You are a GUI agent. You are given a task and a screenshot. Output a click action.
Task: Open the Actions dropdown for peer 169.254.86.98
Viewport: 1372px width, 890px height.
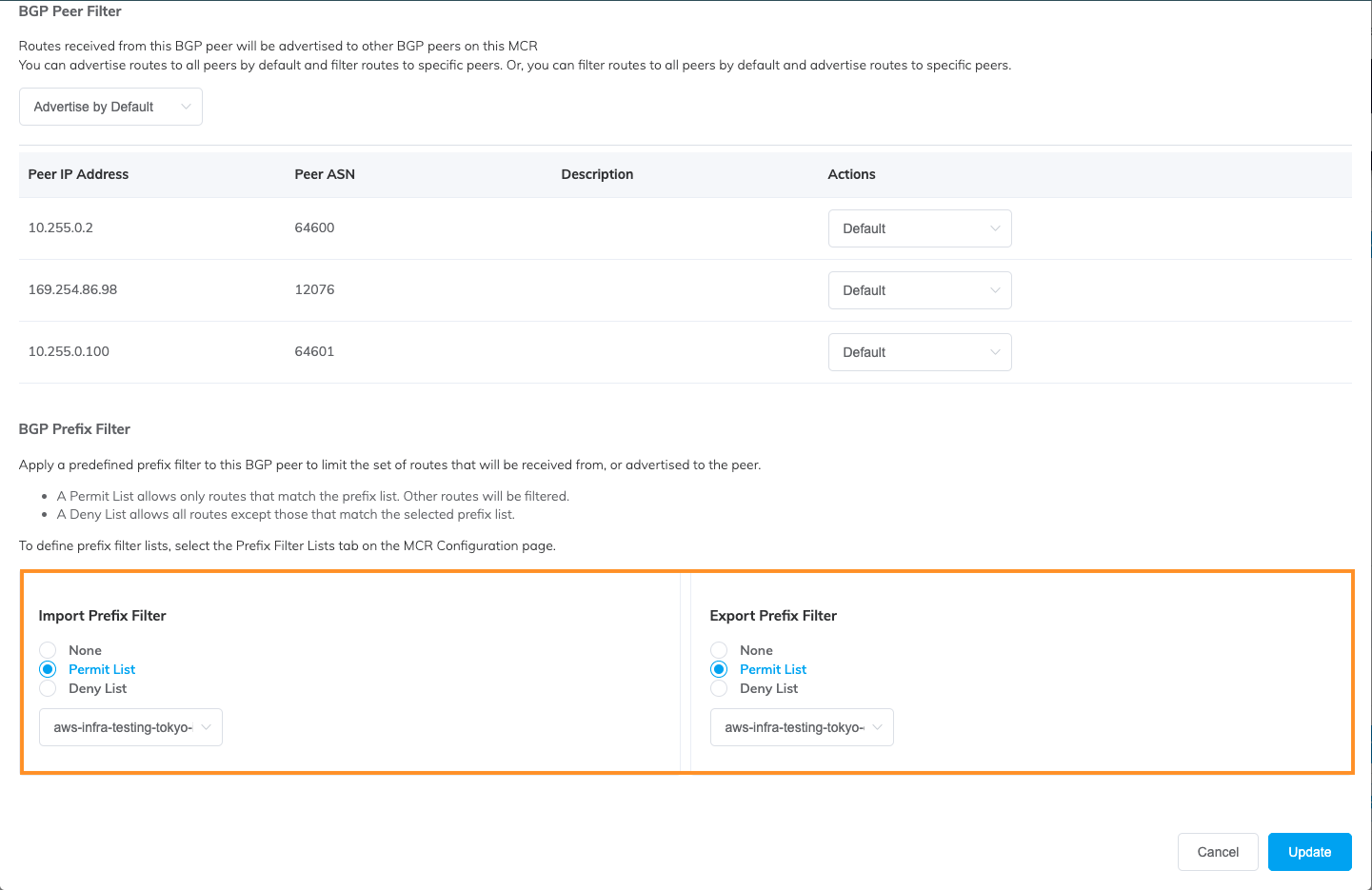(919, 289)
